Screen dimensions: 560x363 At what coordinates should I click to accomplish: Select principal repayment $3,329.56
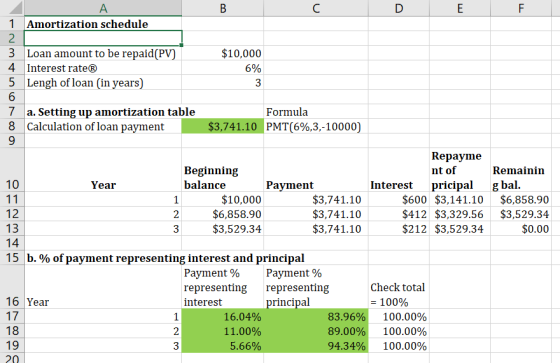(x=460, y=214)
